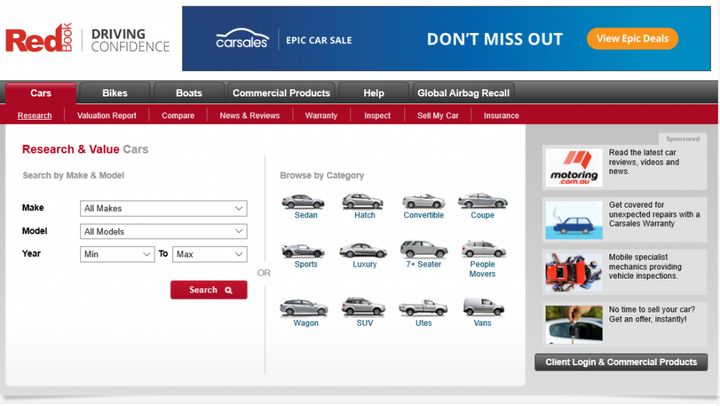Go to the Boats tab
720x406 pixels.
coord(189,93)
